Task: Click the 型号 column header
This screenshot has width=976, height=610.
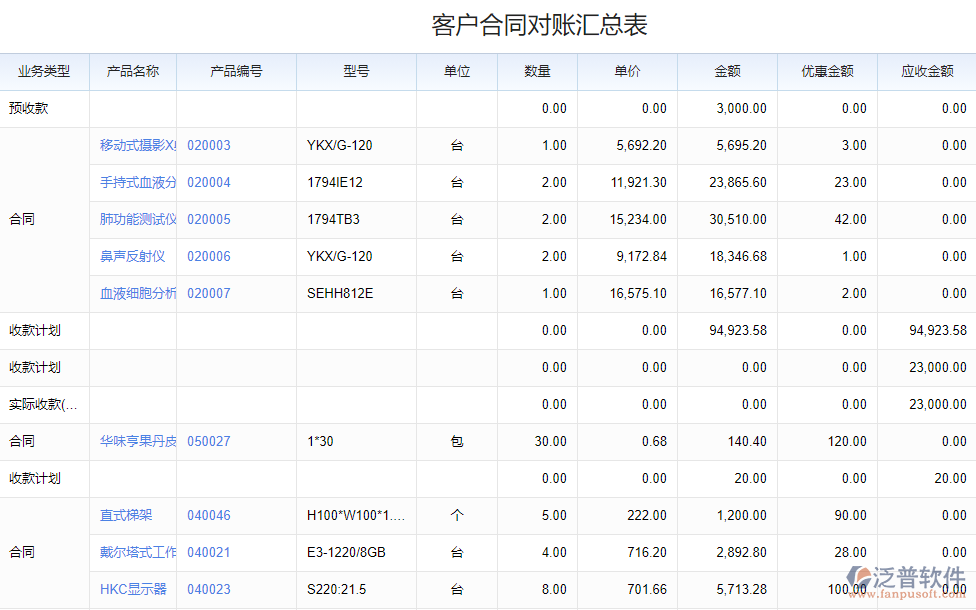Action: coord(356,72)
